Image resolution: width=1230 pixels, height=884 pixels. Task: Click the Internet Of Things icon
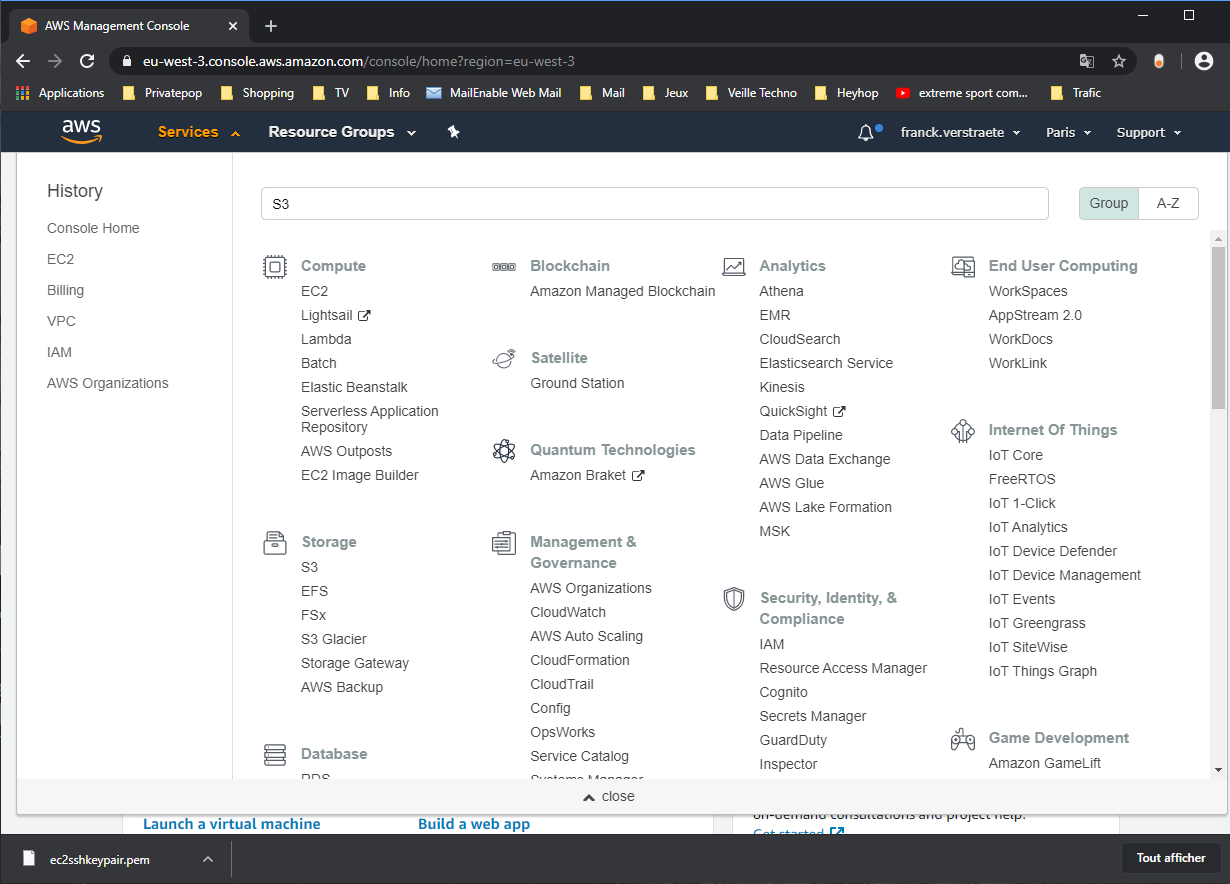[x=963, y=430]
